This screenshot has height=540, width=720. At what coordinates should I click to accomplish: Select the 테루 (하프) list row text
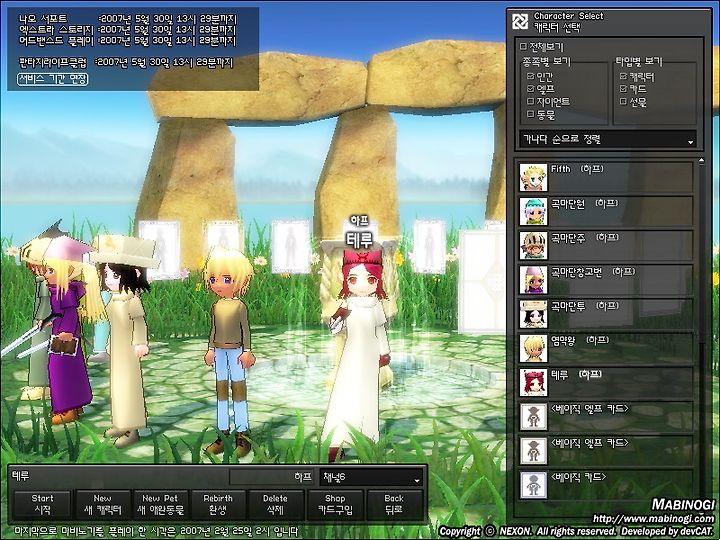click(x=576, y=374)
